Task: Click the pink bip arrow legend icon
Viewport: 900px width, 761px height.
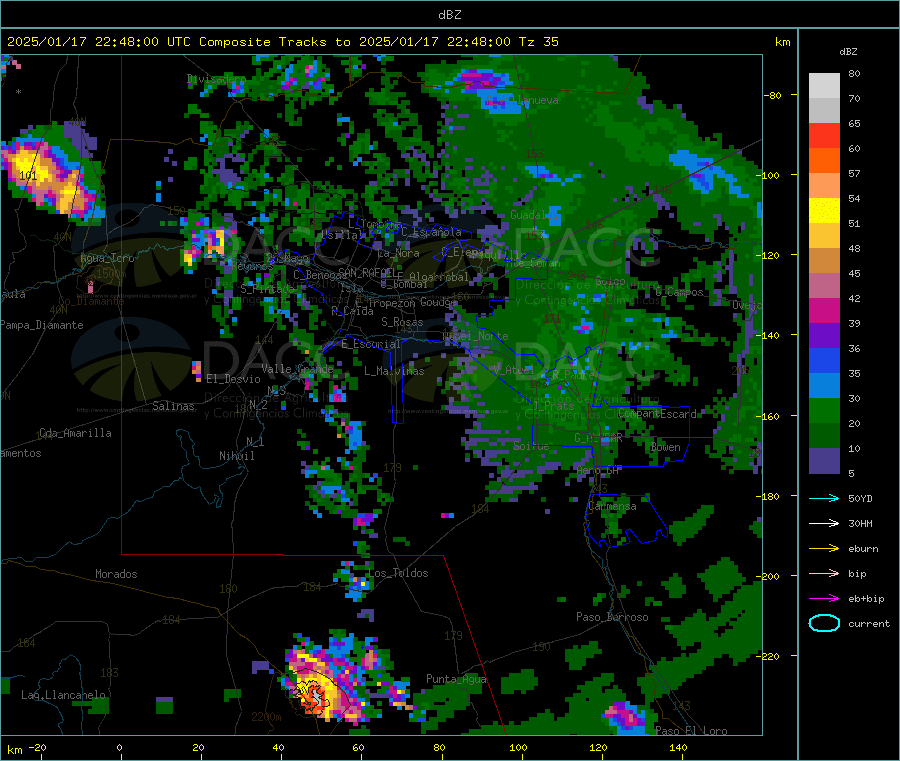Action: click(824, 573)
